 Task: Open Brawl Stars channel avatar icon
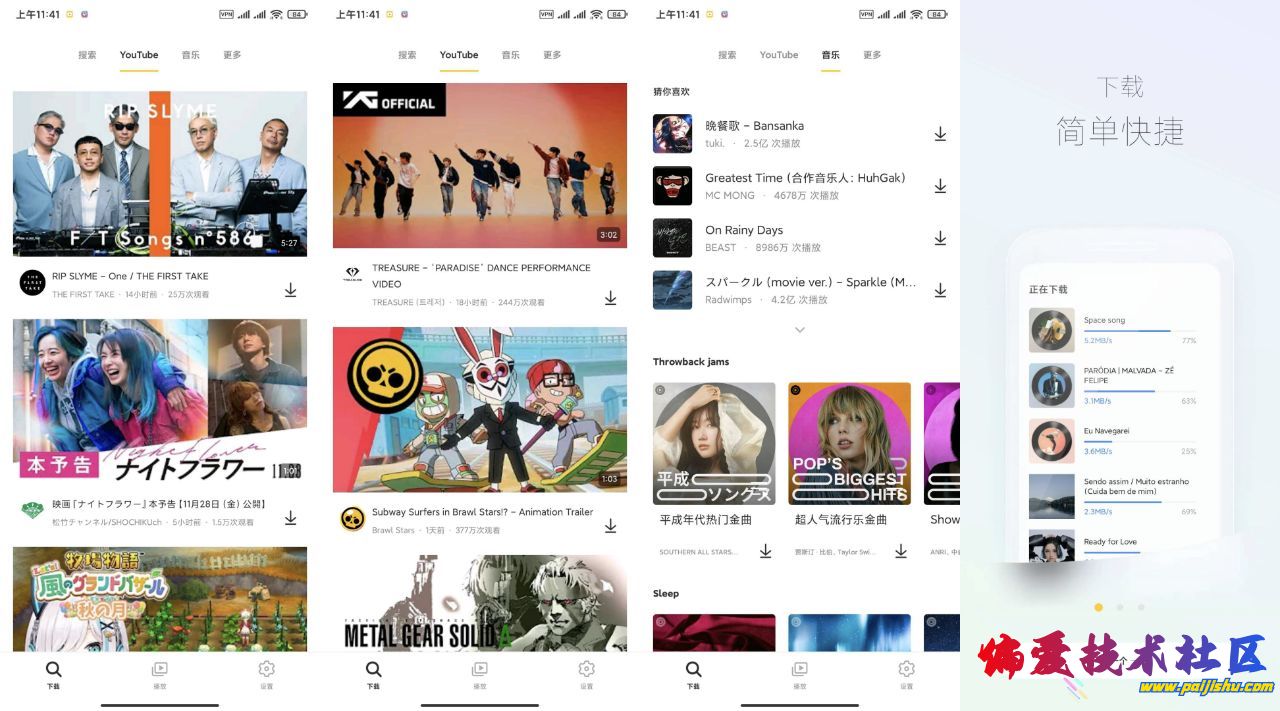click(352, 519)
